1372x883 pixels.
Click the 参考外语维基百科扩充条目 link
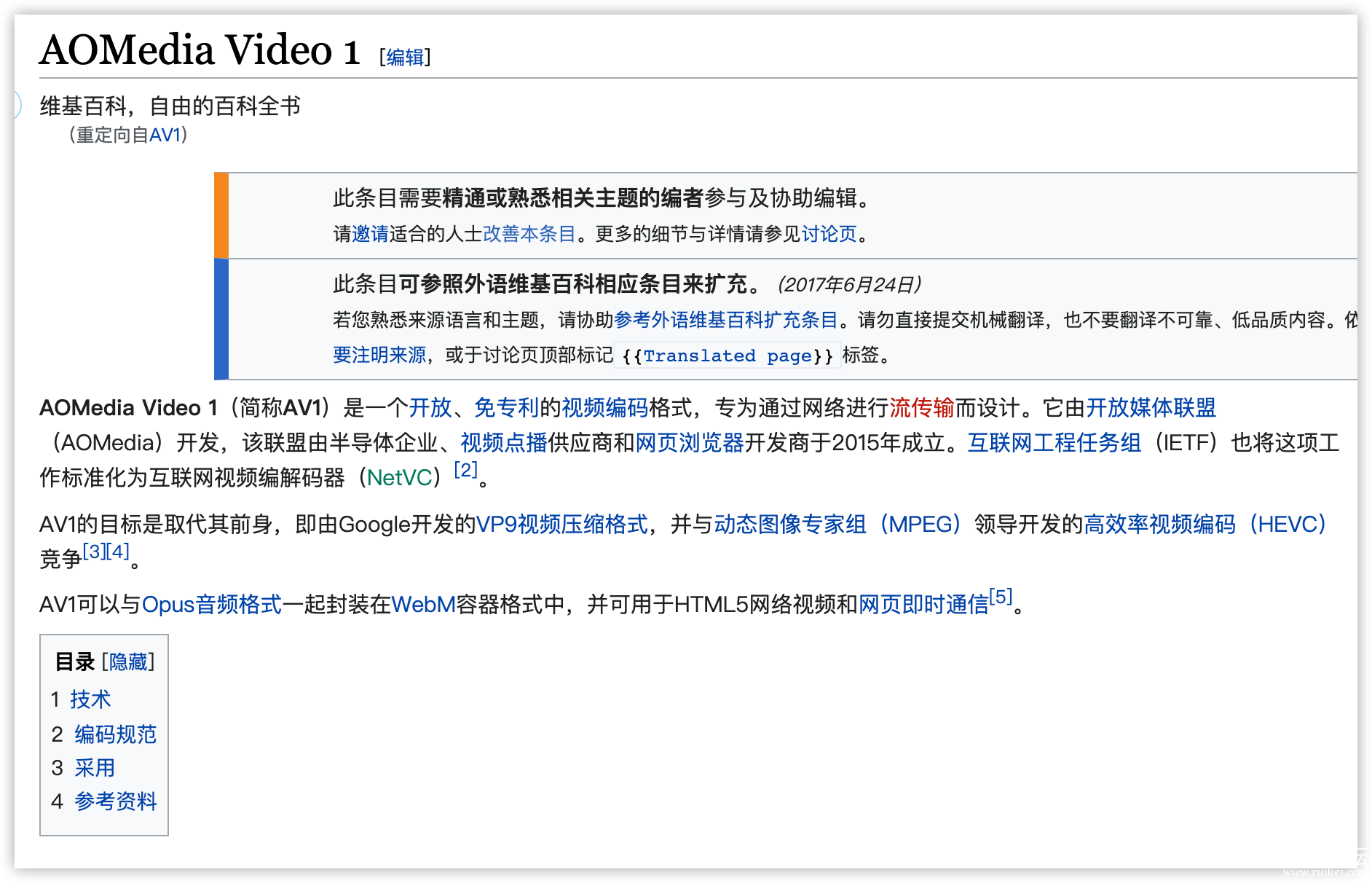726,320
